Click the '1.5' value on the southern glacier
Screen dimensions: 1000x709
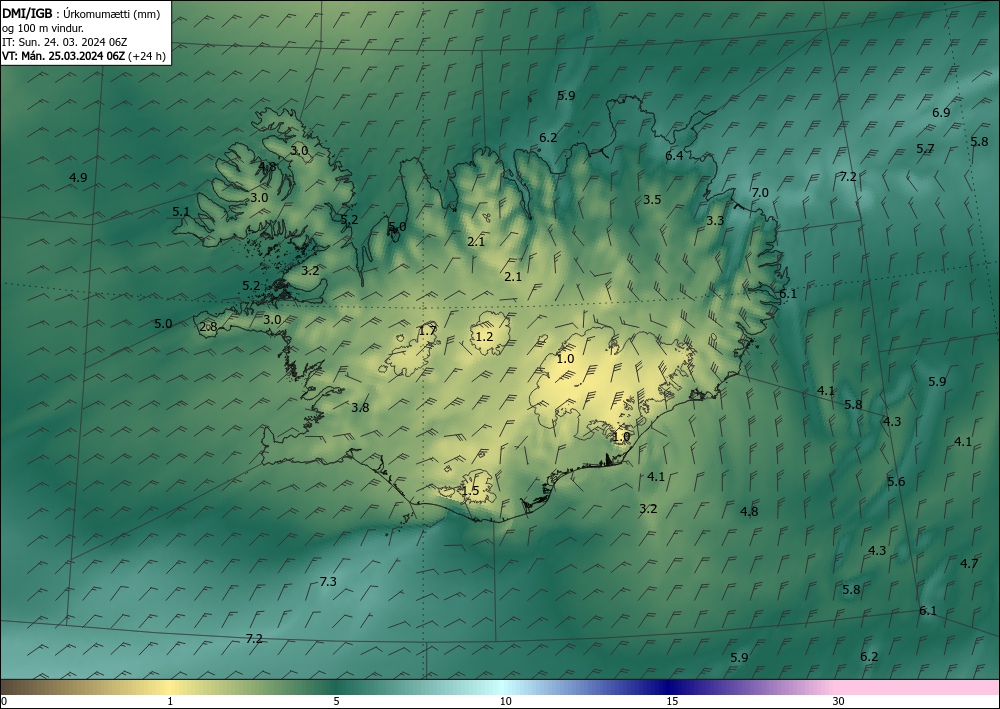point(470,490)
